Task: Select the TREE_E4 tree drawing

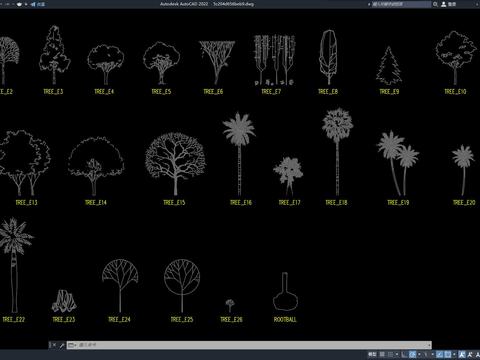Action: point(106,65)
